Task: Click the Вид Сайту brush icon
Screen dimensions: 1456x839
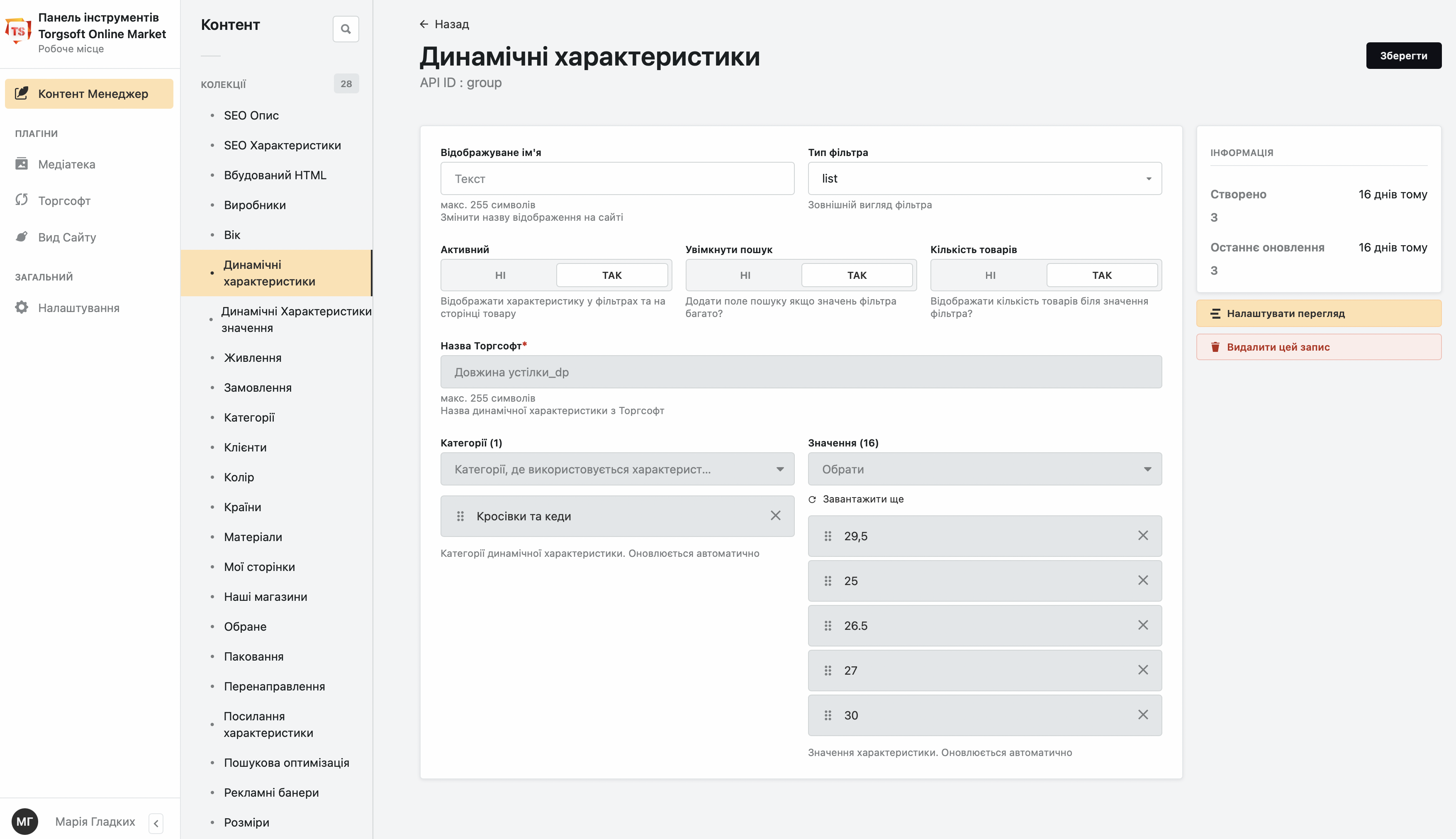Action: (x=21, y=236)
